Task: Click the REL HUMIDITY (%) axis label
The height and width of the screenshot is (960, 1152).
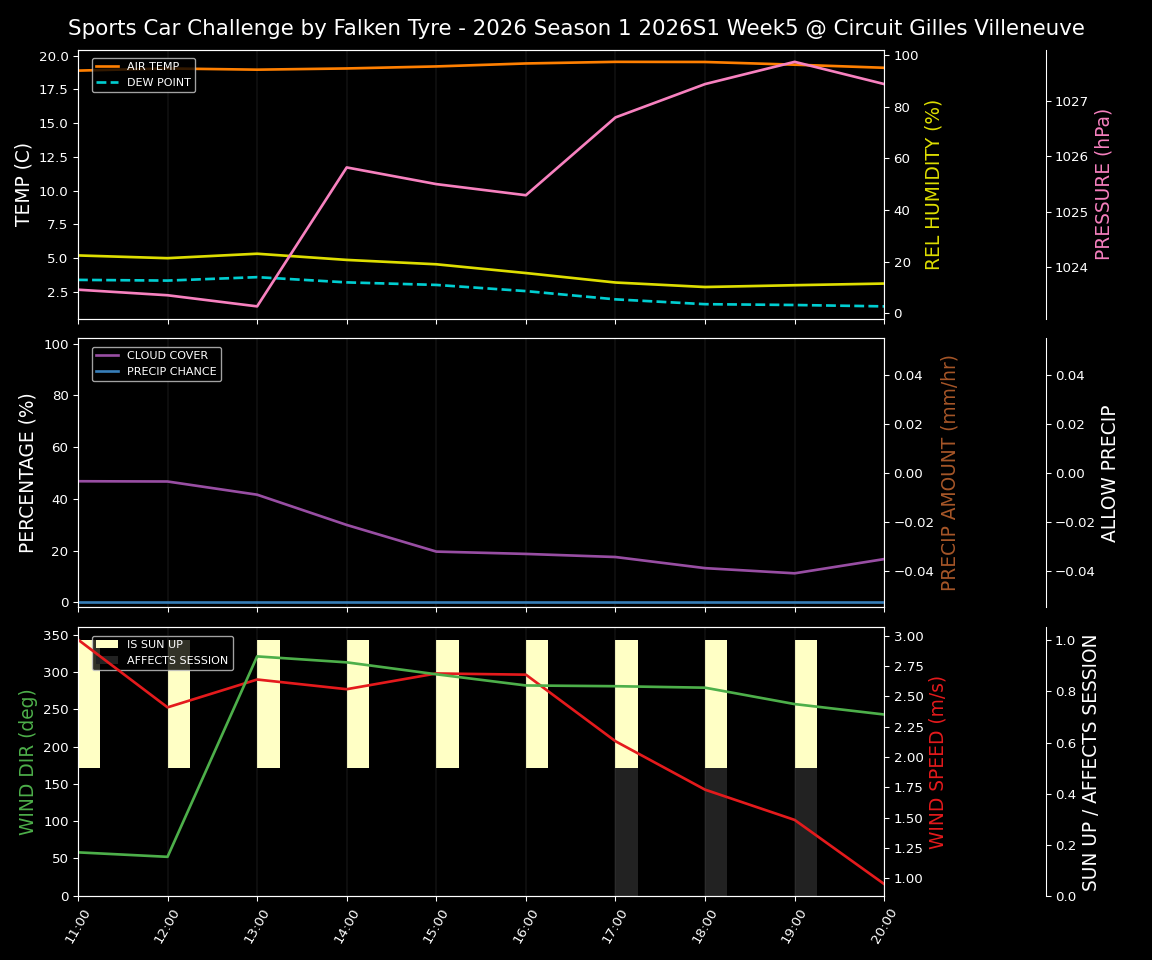Action: [932, 185]
